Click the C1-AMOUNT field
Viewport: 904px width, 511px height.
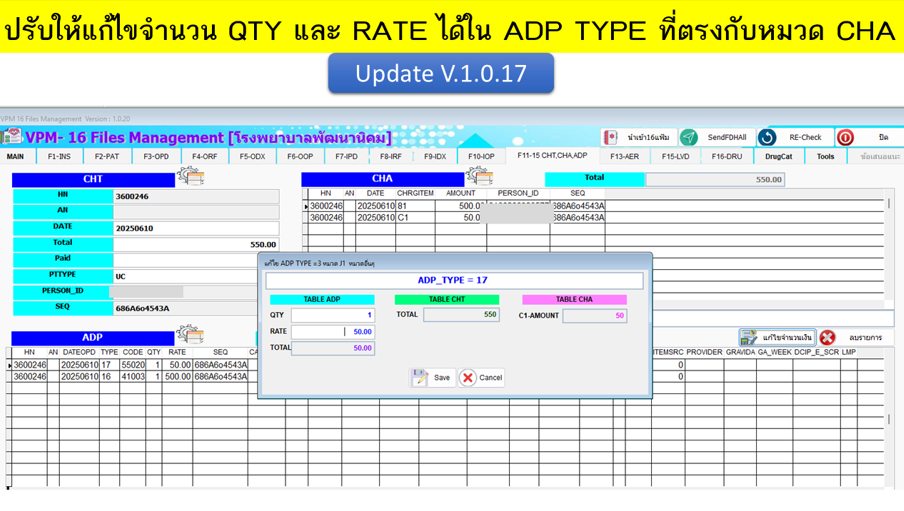pyautogui.click(x=594, y=315)
